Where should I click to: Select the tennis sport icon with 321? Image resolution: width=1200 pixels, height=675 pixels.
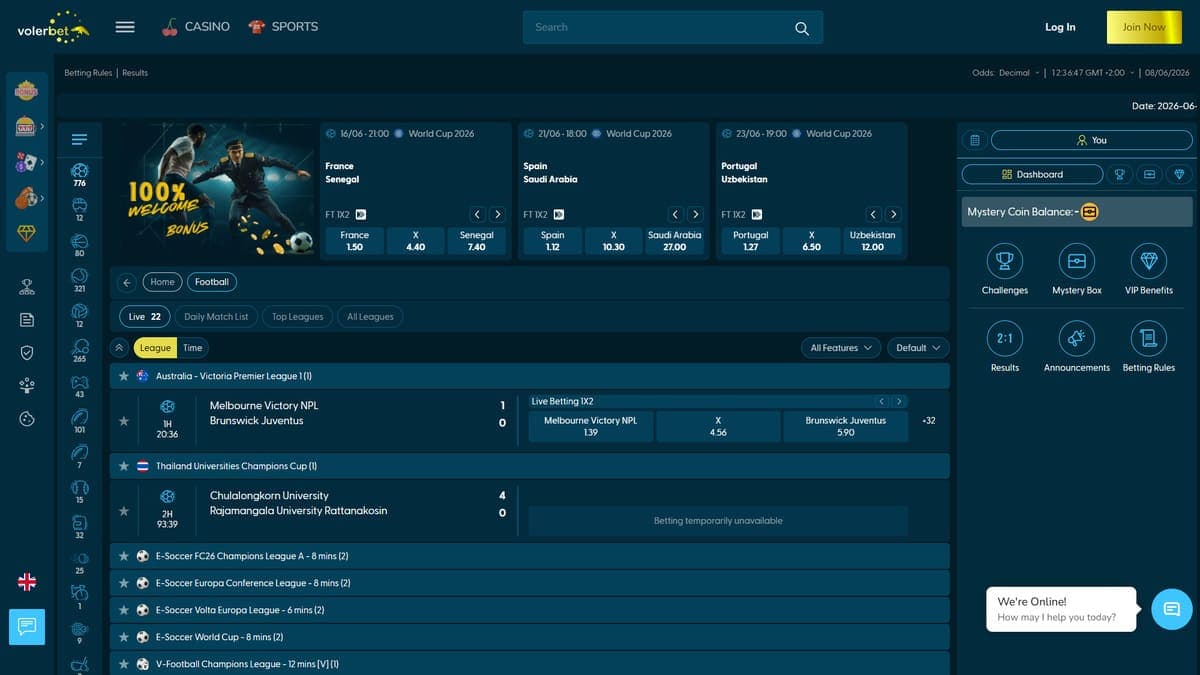80,280
